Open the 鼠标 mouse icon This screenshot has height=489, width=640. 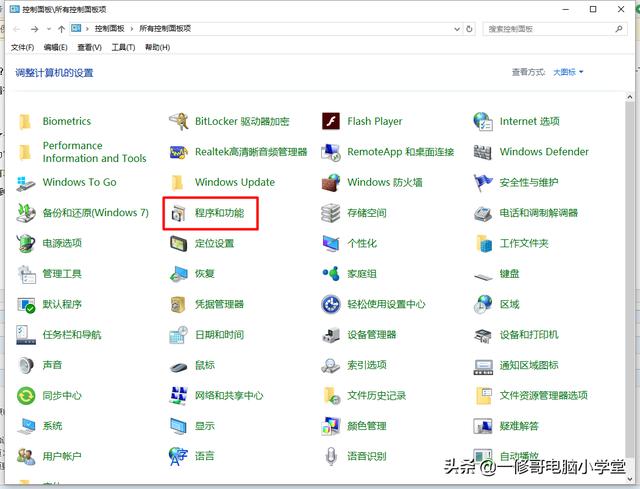tap(178, 367)
